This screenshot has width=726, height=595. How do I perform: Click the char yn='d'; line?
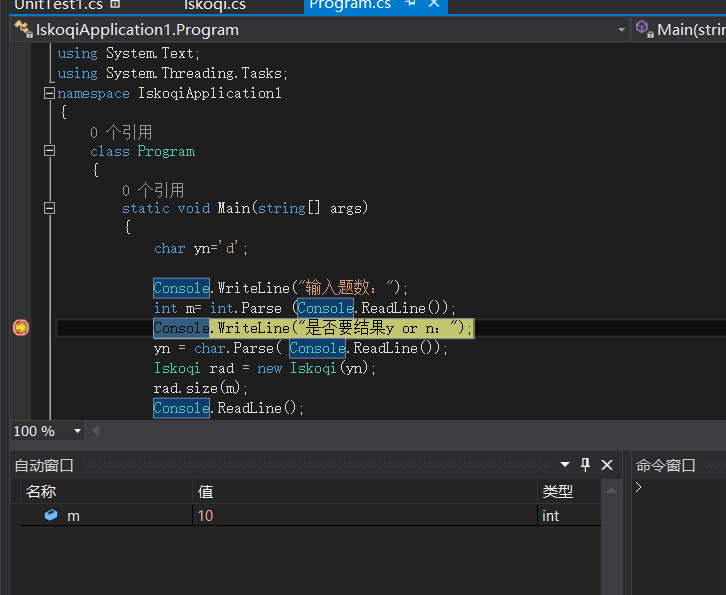pyautogui.click(x=201, y=248)
